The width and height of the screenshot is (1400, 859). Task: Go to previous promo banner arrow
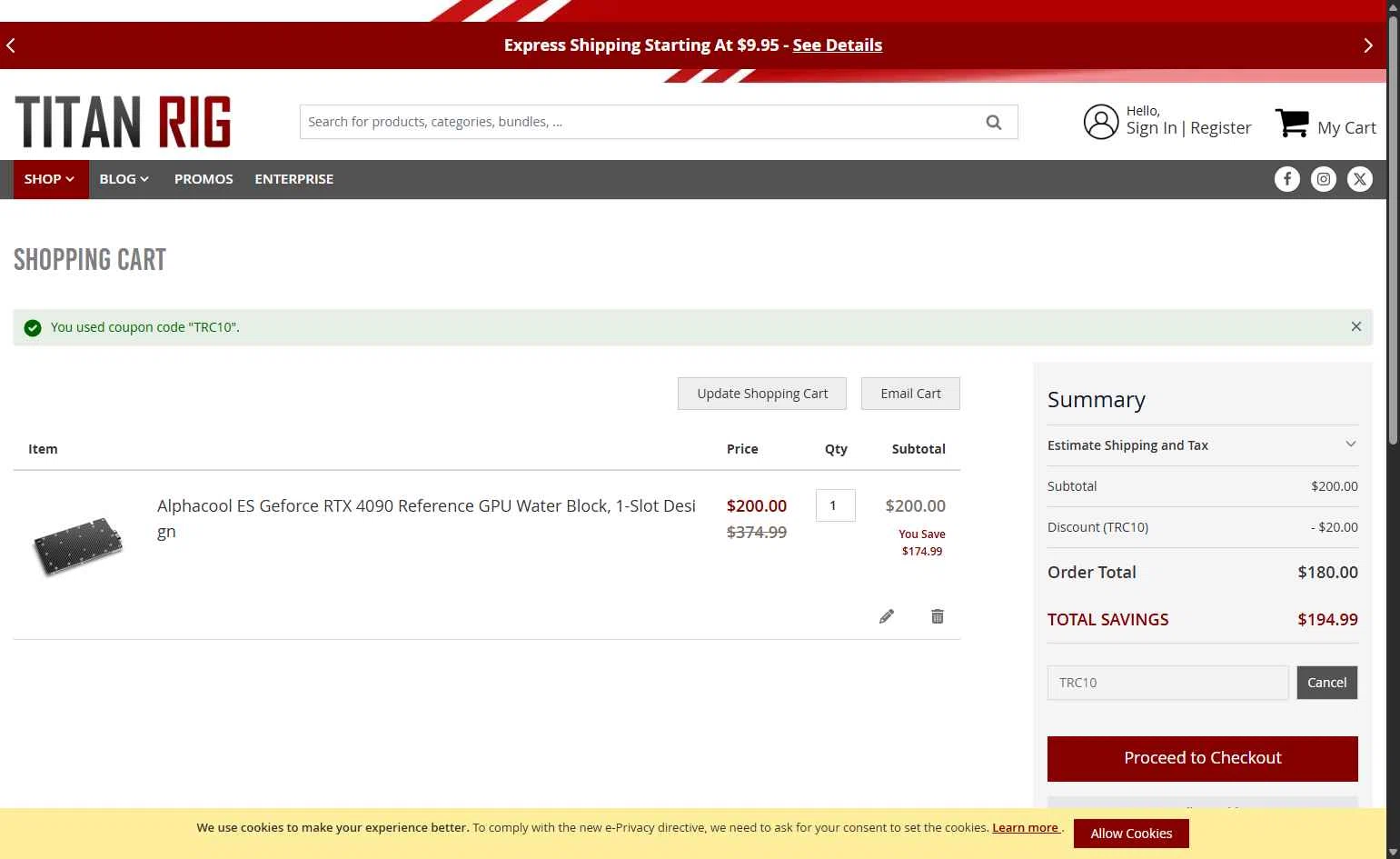click(11, 45)
